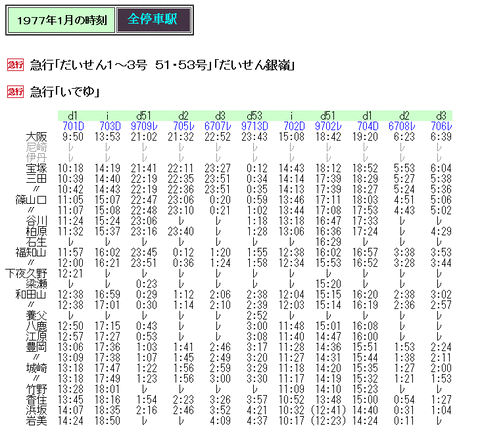Select station name 八鹿
The height and width of the screenshot is (426, 480).
click(x=36, y=326)
